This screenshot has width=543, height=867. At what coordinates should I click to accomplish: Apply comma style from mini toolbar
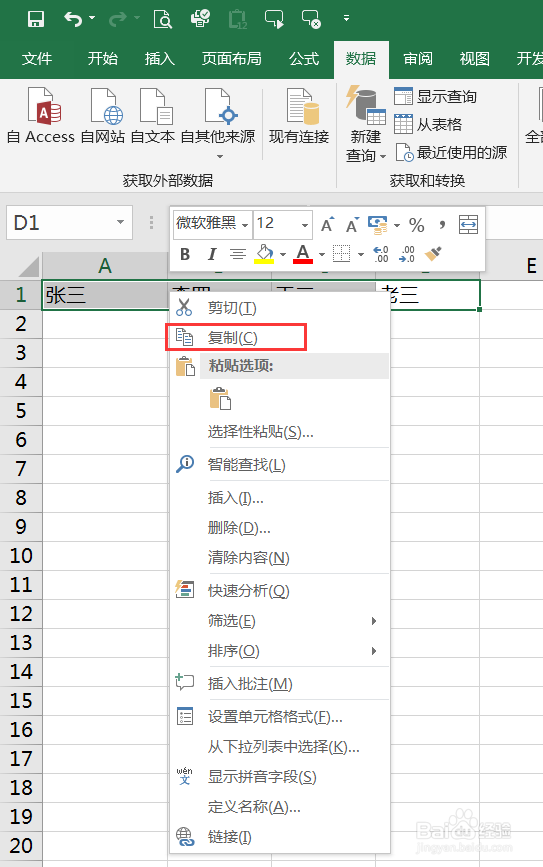click(442, 224)
